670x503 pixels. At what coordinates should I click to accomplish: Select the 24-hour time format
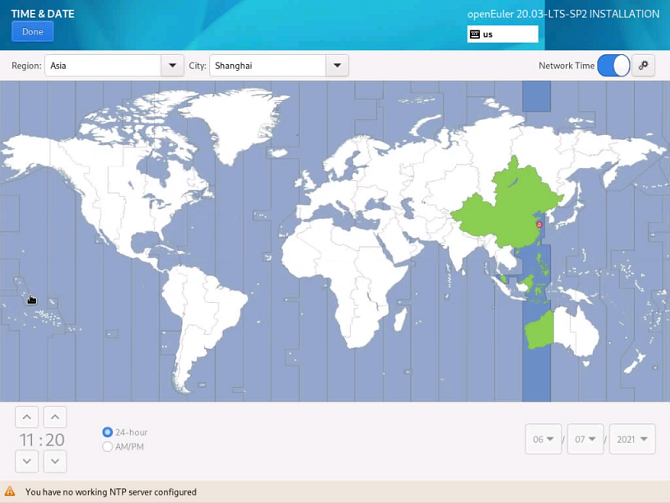tap(108, 432)
